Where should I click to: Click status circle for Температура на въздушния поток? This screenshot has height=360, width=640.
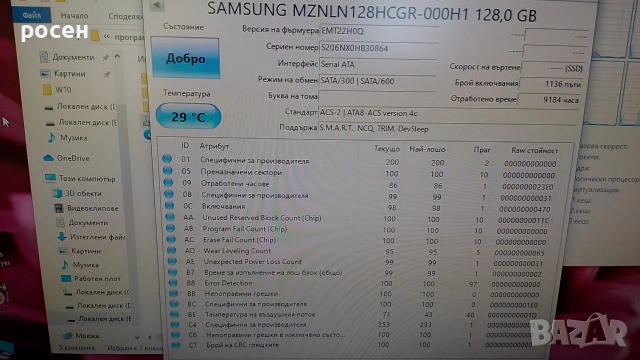click(174, 314)
